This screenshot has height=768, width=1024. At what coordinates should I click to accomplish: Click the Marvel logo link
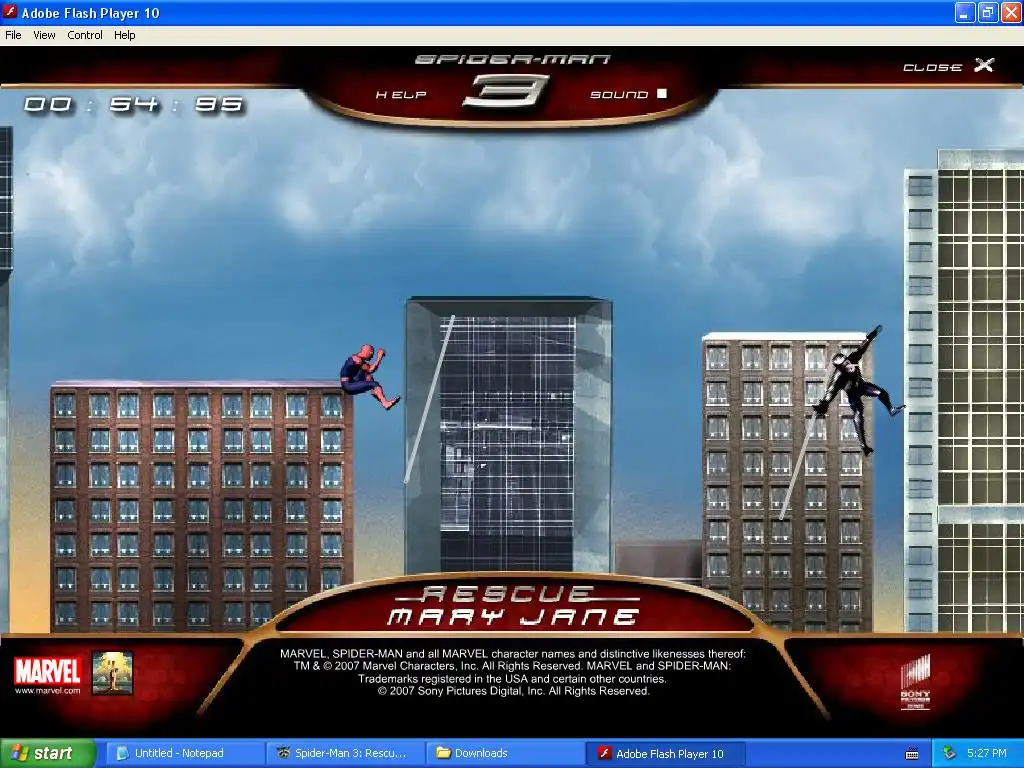click(x=48, y=675)
